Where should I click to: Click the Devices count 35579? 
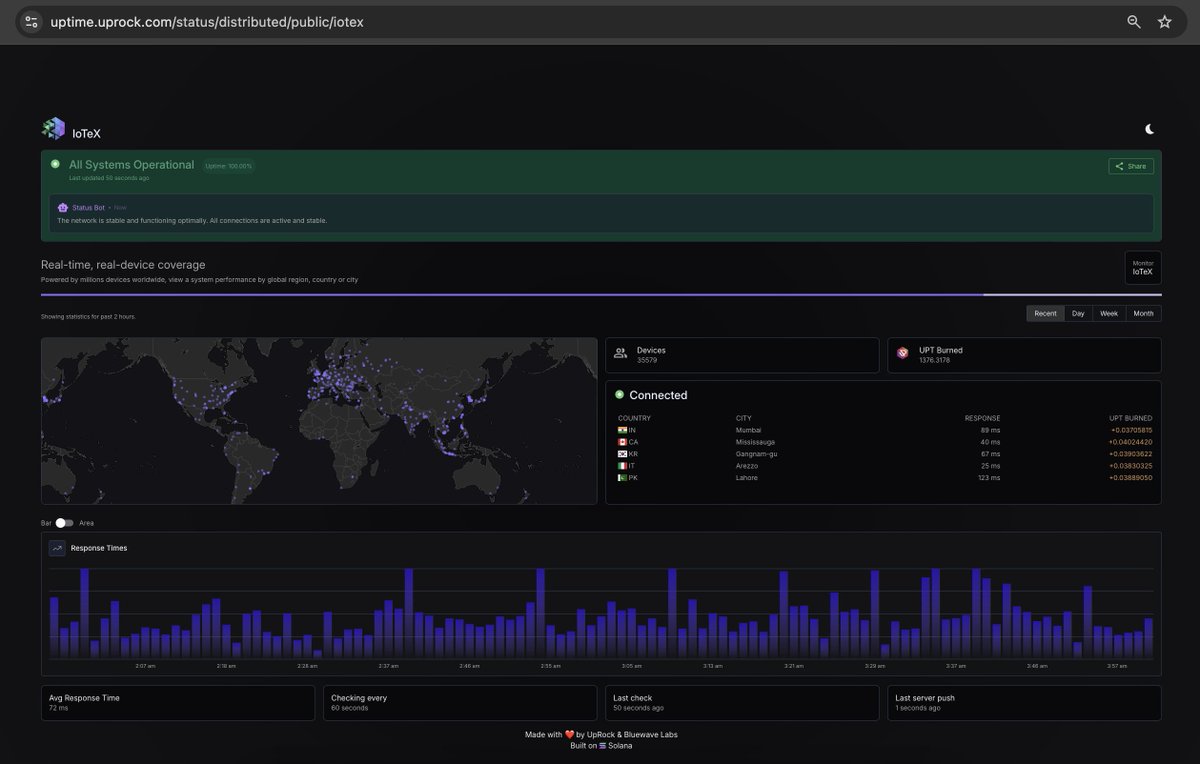647,359
